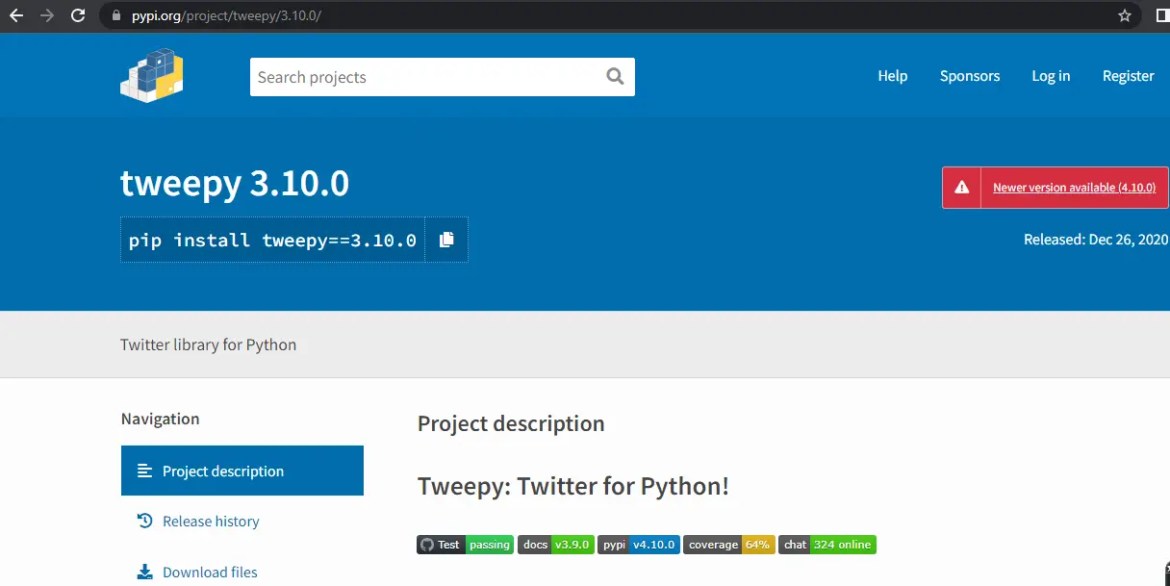The image size is (1170, 586).
Task: Reload the PyPI tweepy page
Action: pyautogui.click(x=78, y=16)
